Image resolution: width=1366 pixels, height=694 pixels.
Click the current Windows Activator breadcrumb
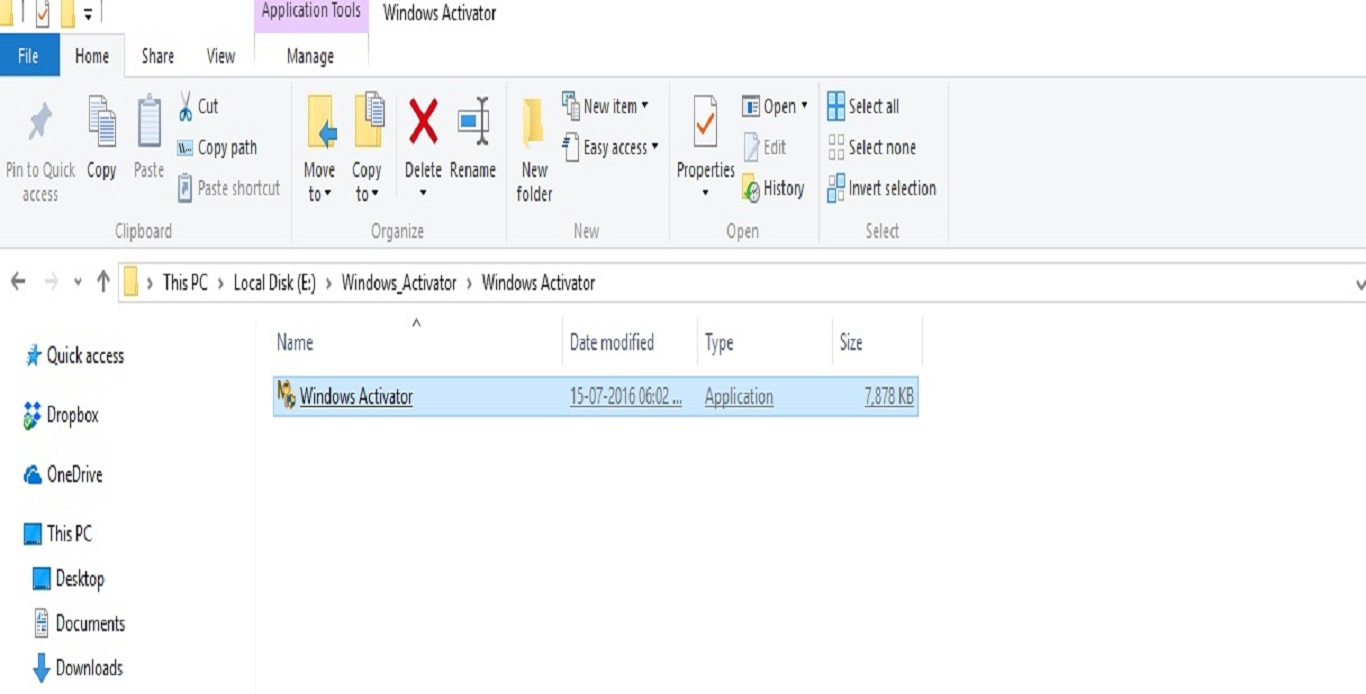tap(538, 283)
